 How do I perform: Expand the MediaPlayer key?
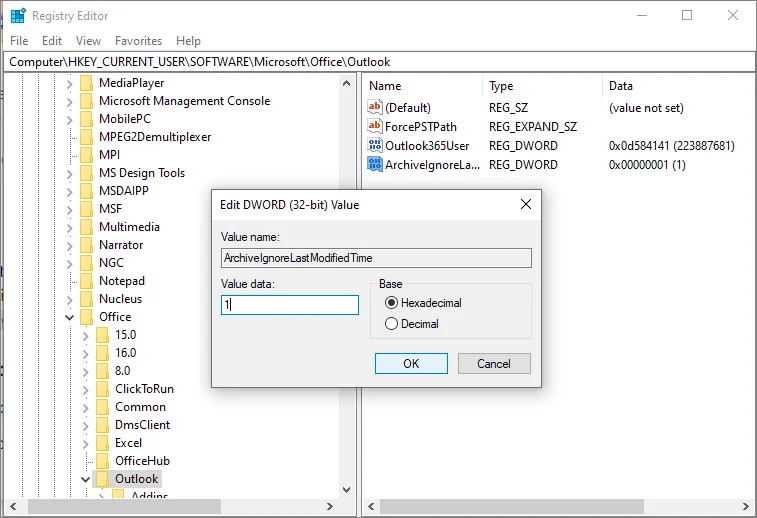[x=70, y=84]
